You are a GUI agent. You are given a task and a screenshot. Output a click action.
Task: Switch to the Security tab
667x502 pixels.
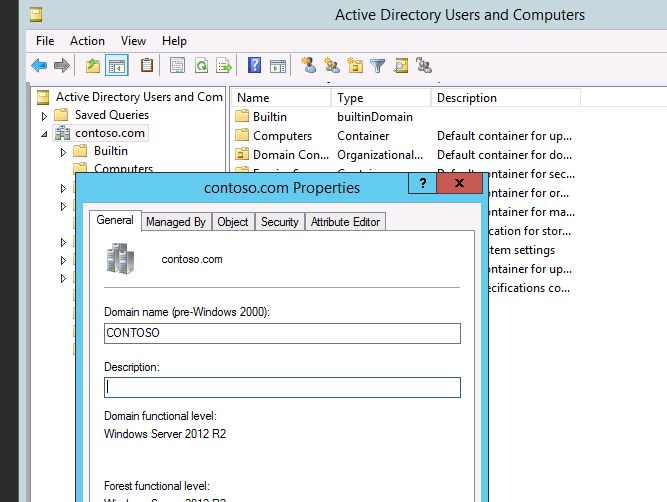pos(279,222)
